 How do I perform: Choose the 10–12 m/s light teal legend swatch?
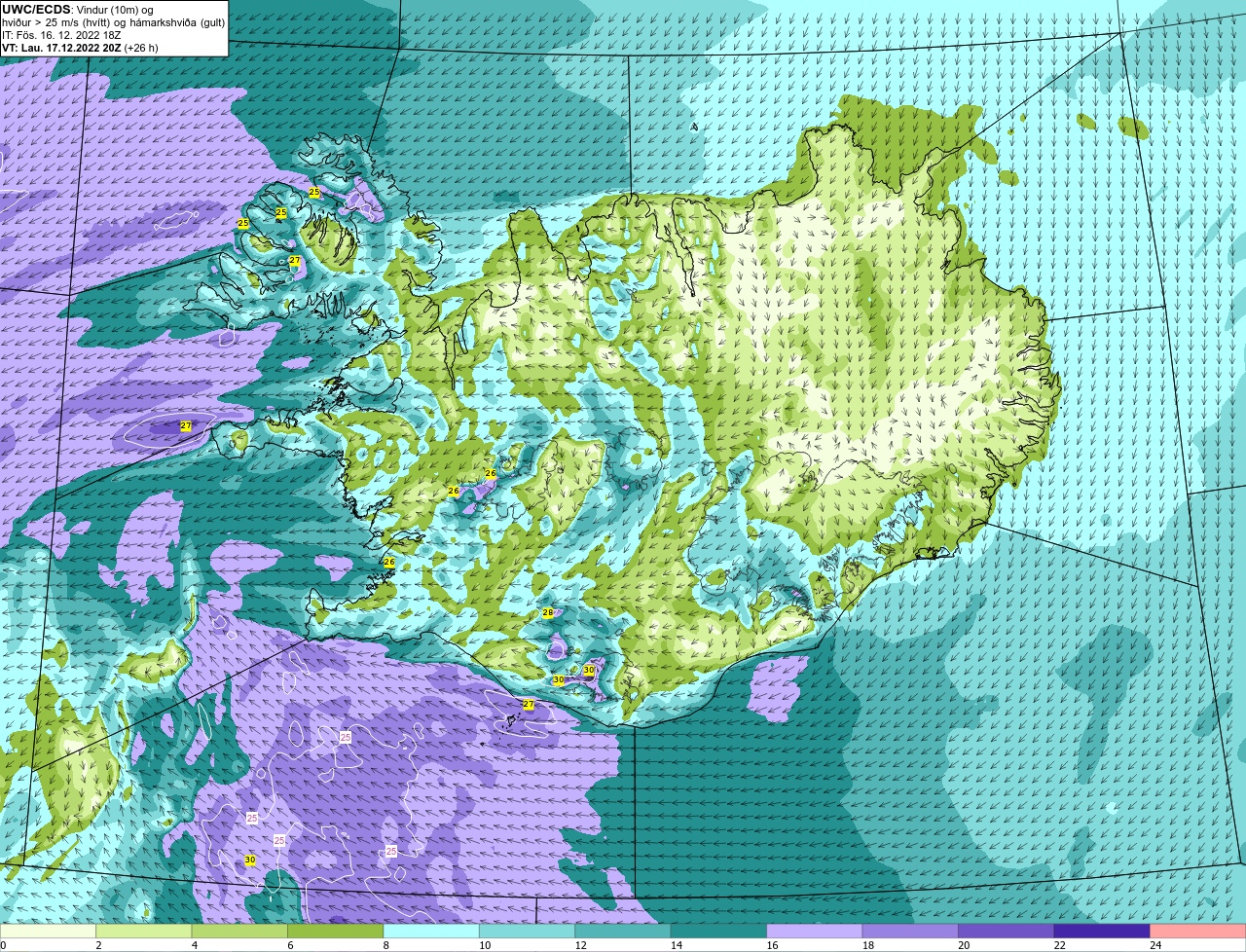528,931
